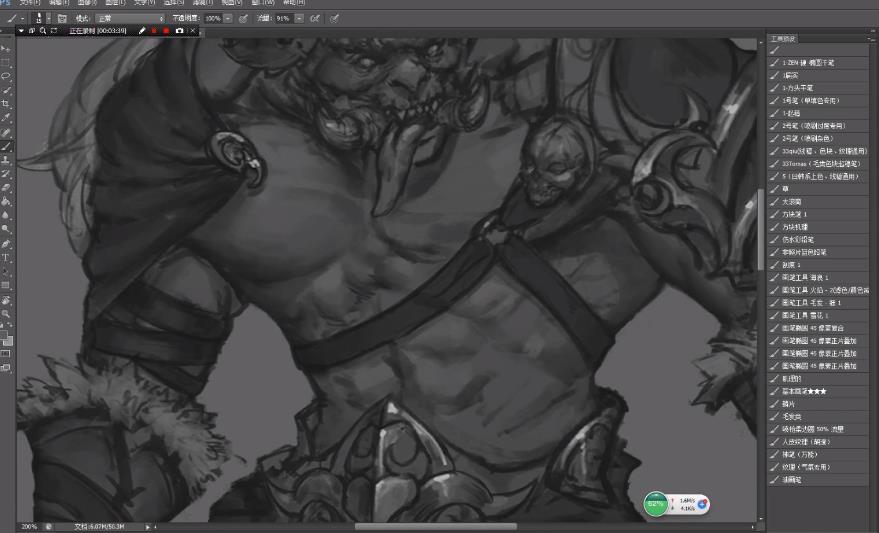Toggle pressure control for brush size
The width and height of the screenshot is (879, 533).
(335, 18)
